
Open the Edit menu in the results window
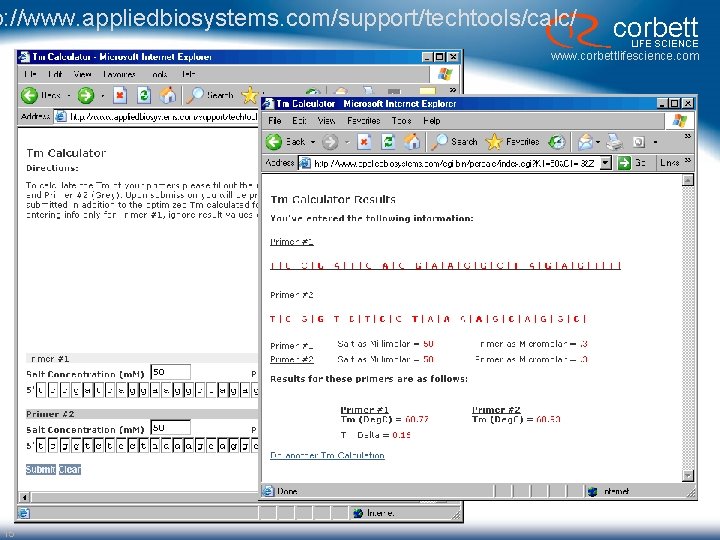[299, 121]
